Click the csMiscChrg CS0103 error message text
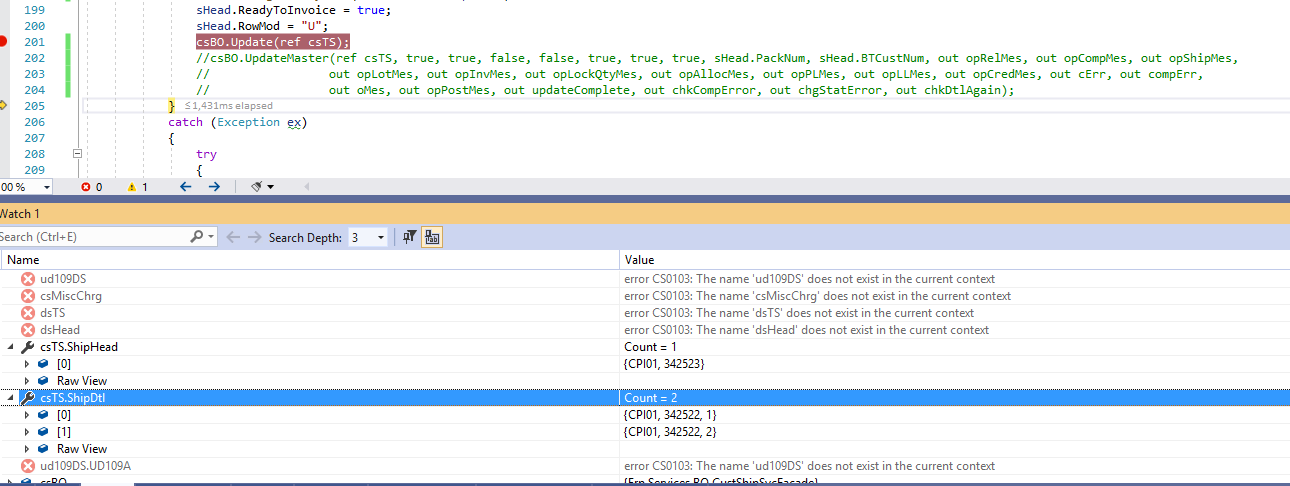This screenshot has width=1290, height=486. 817,296
